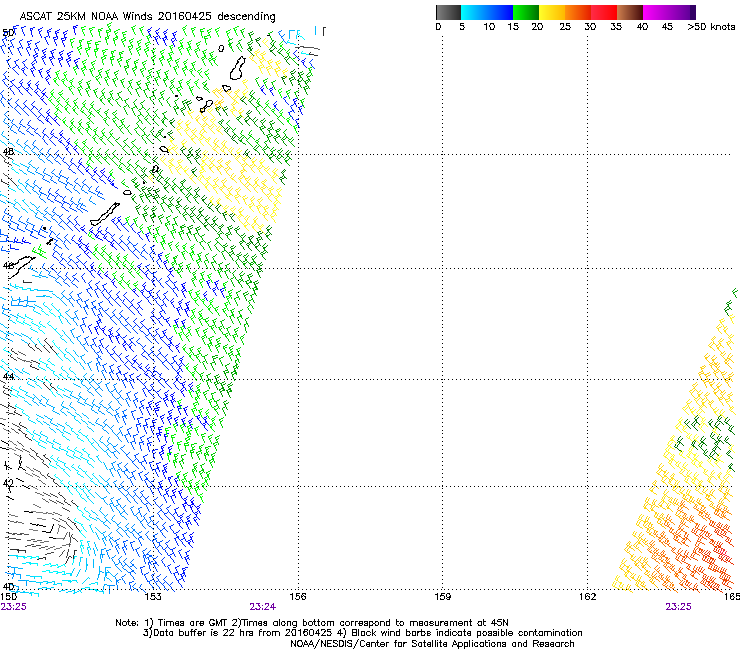Screen dimensions: 740x650
Task: Click the longitude label '162'
Action: click(587, 597)
